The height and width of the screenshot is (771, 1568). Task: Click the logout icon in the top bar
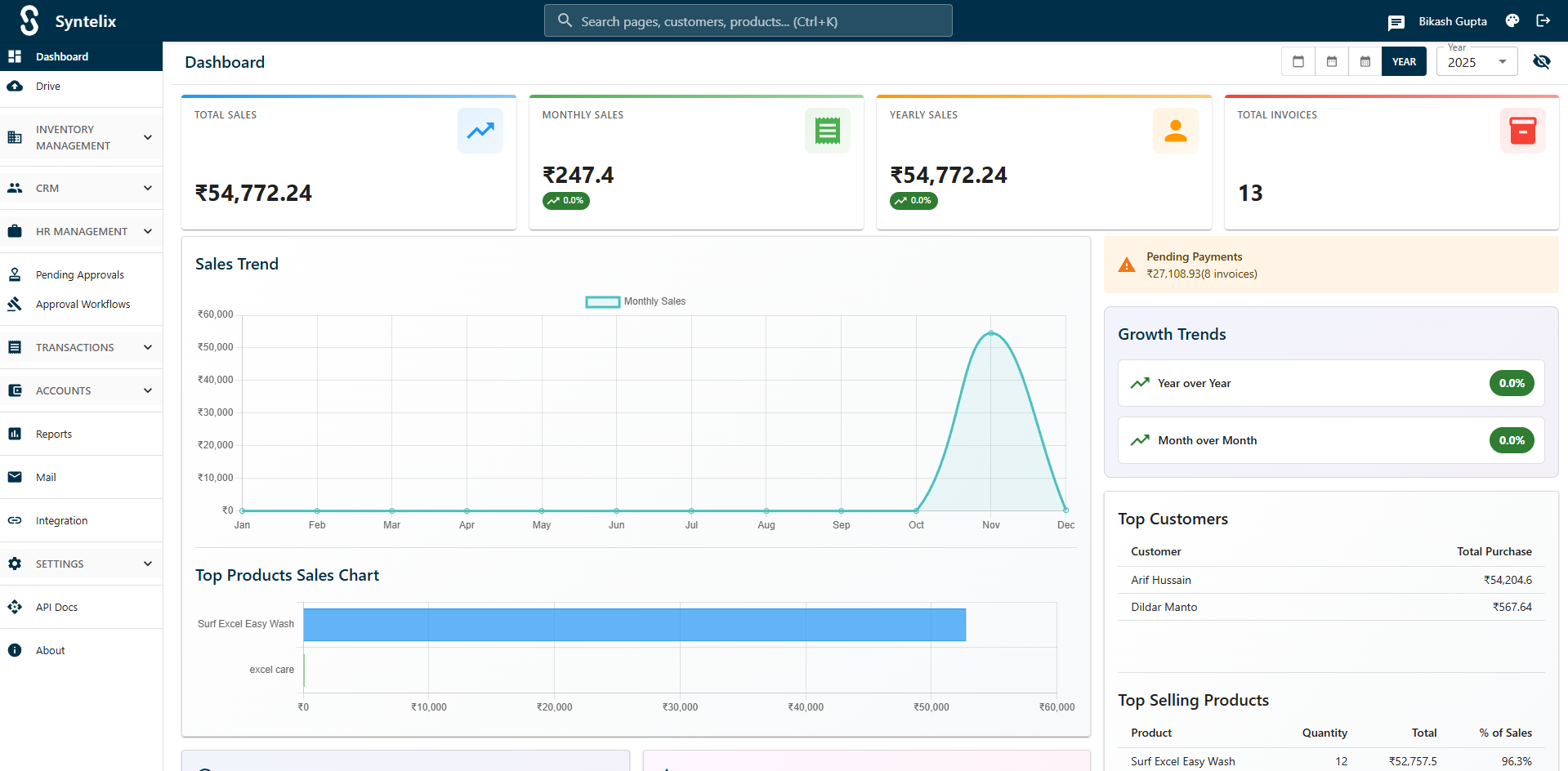pos(1543,20)
